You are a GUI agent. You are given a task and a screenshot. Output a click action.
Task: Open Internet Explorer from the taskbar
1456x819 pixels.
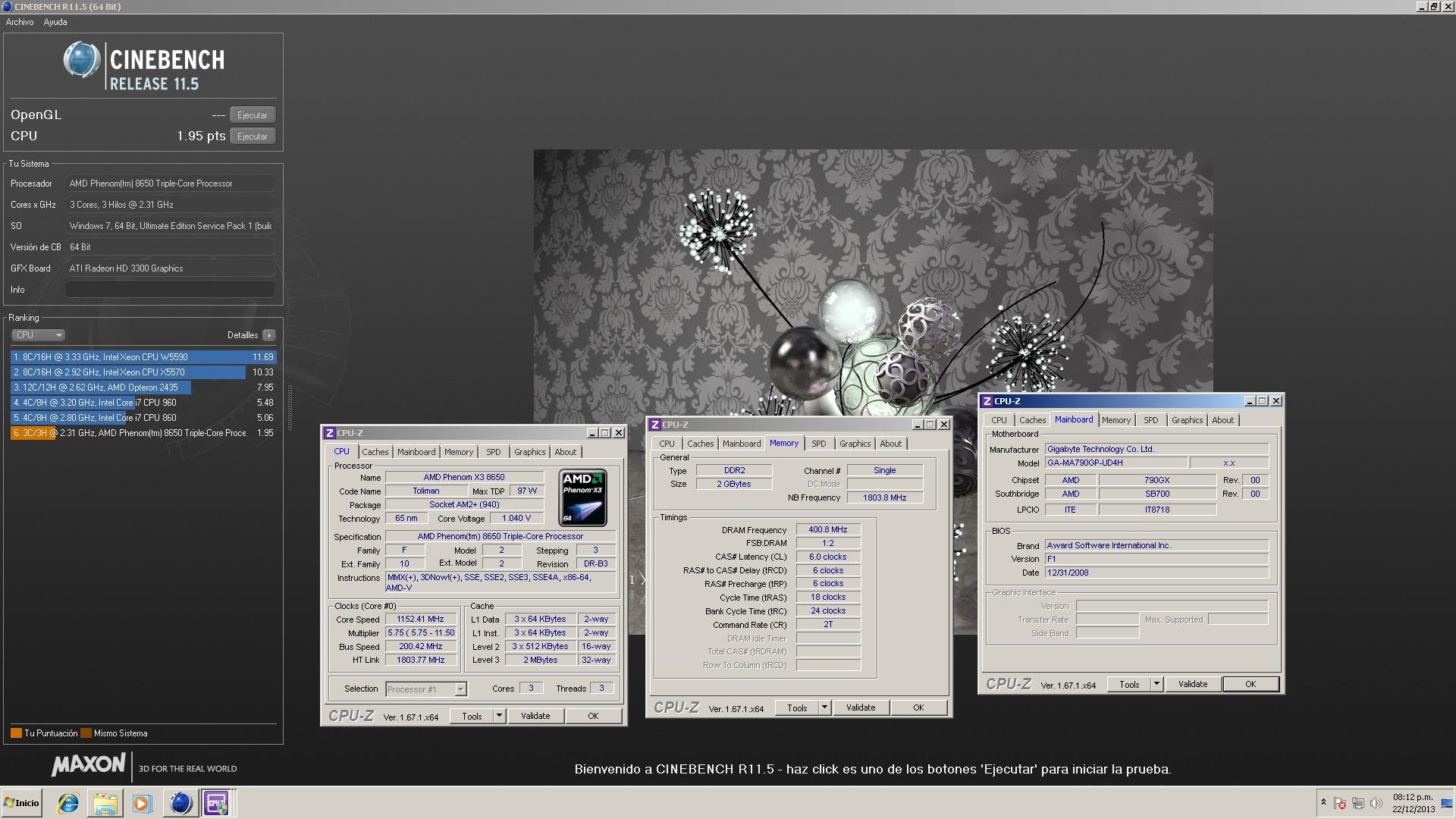click(68, 803)
